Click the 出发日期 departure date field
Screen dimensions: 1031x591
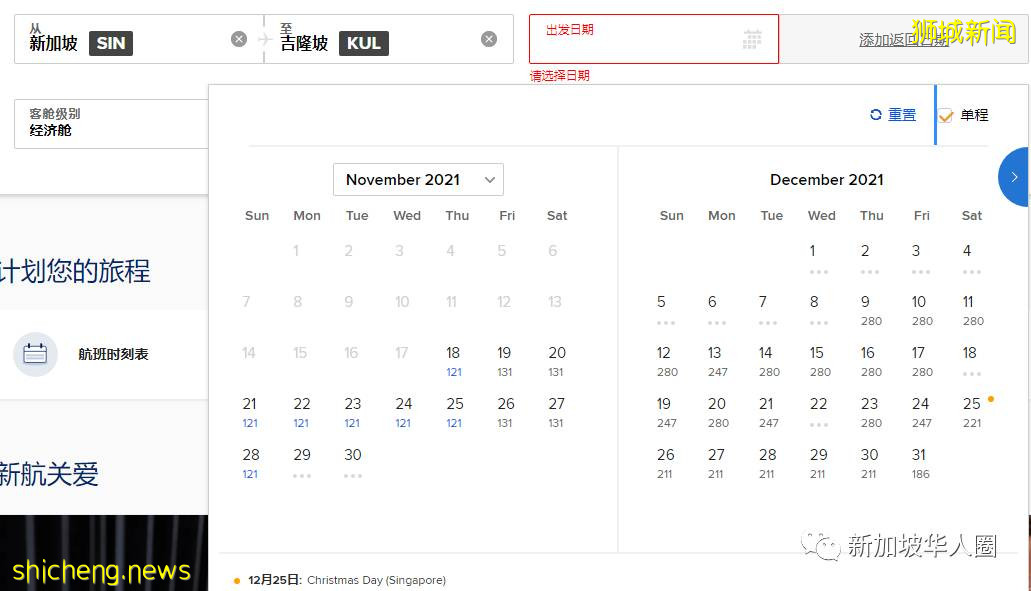click(x=640, y=39)
